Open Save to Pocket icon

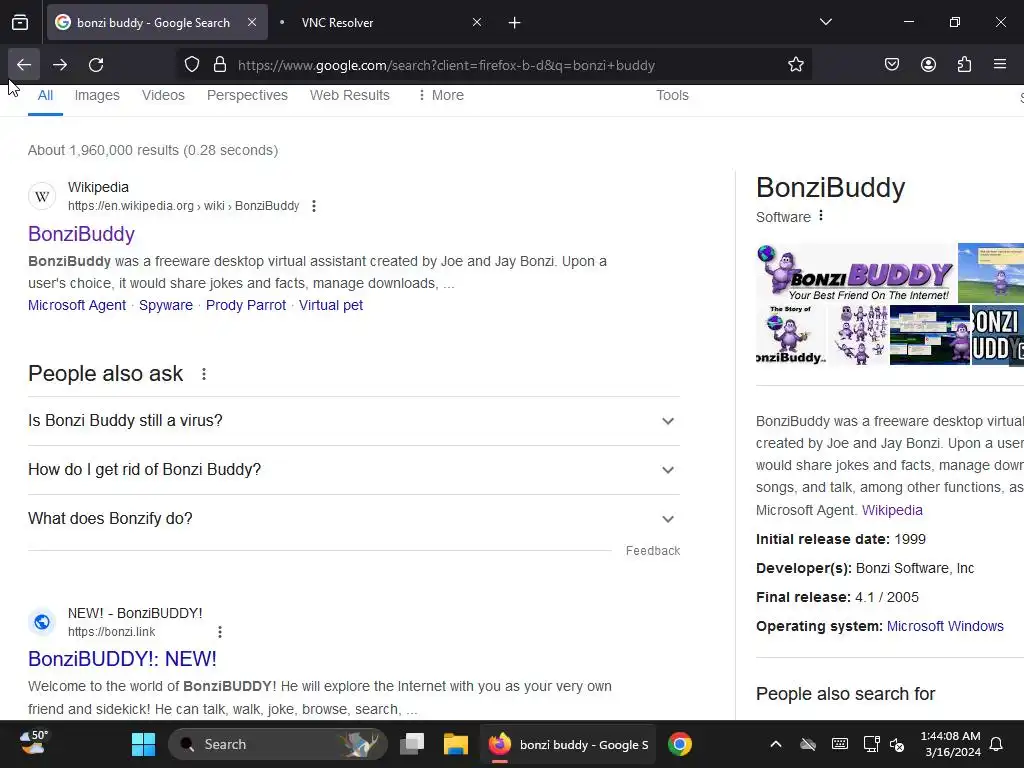[892, 65]
